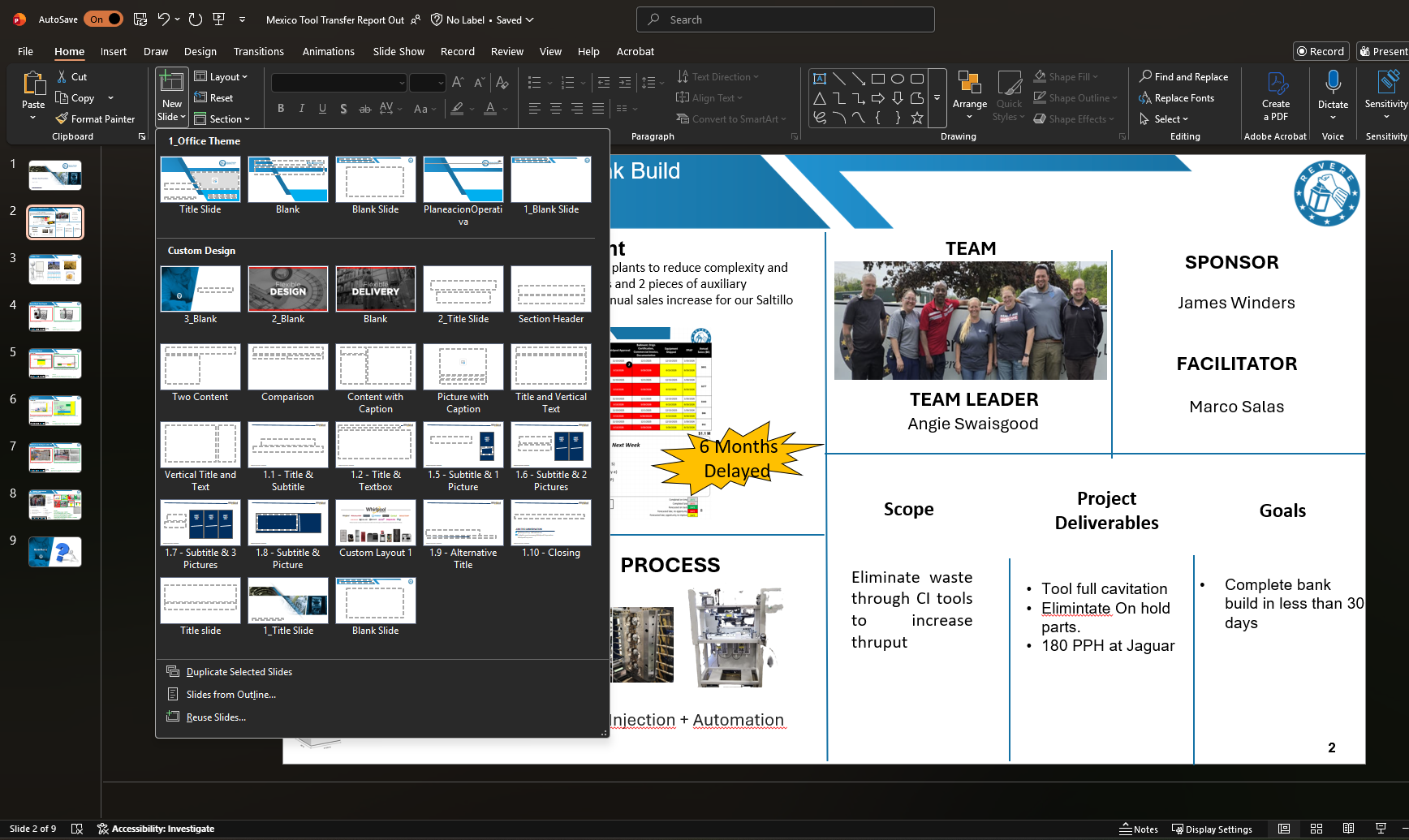Choose Reuse Slides from the menu
The image size is (1409, 840).
coord(216,717)
